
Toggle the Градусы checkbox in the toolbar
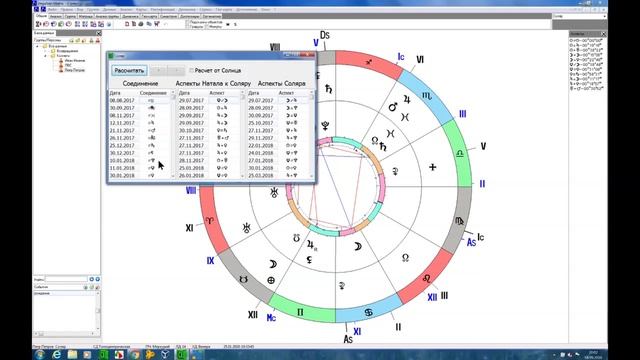pos(188,27)
